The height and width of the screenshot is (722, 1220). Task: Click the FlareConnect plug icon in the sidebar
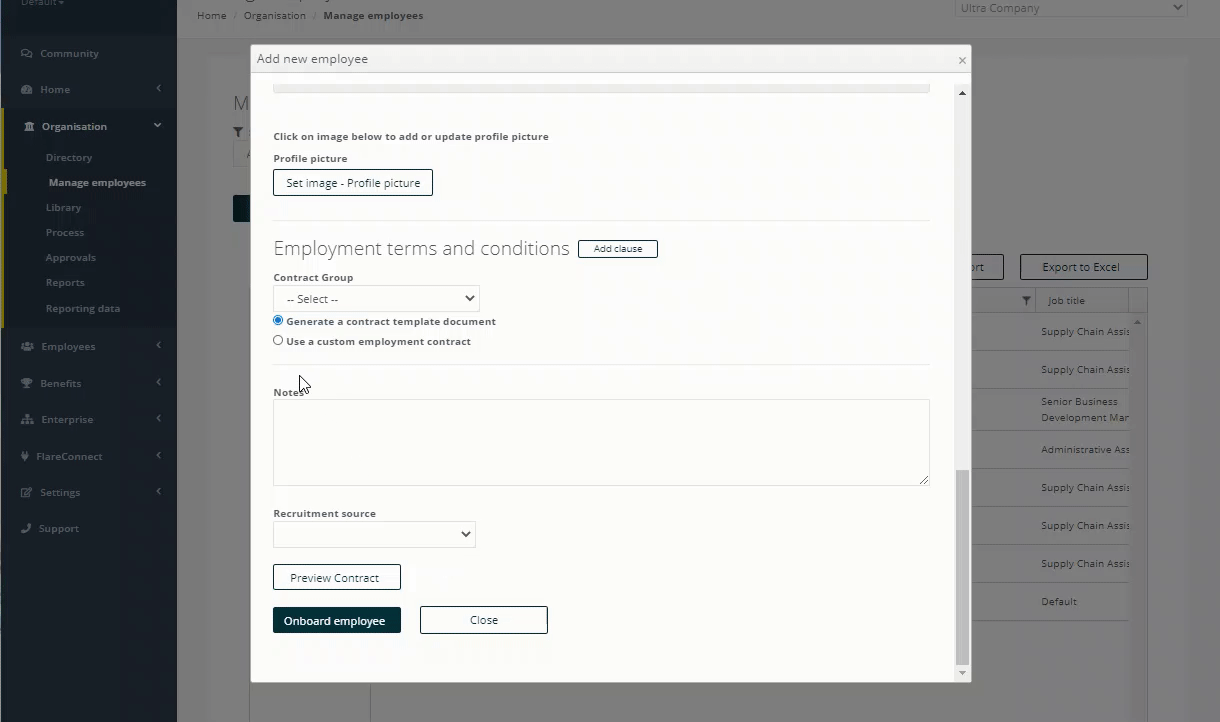point(26,457)
